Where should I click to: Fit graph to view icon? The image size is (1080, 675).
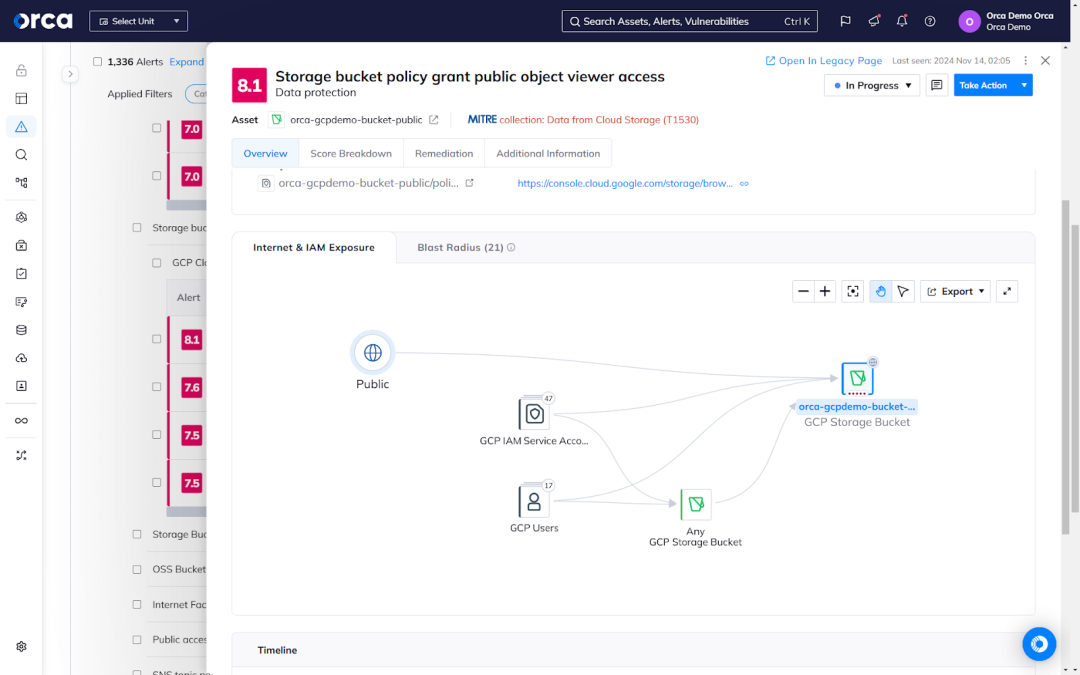(853, 291)
